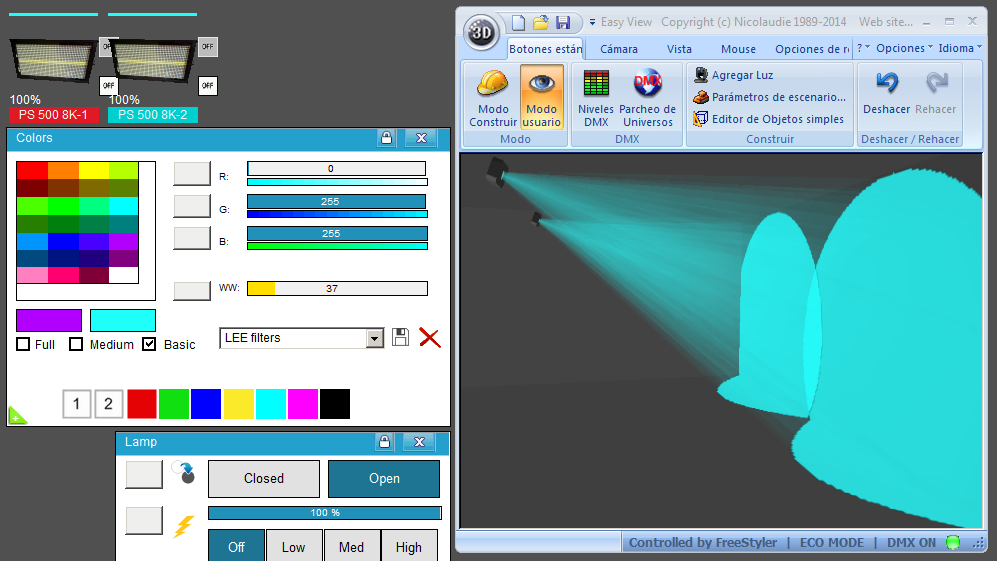Save the LEE filter preset

click(x=400, y=337)
